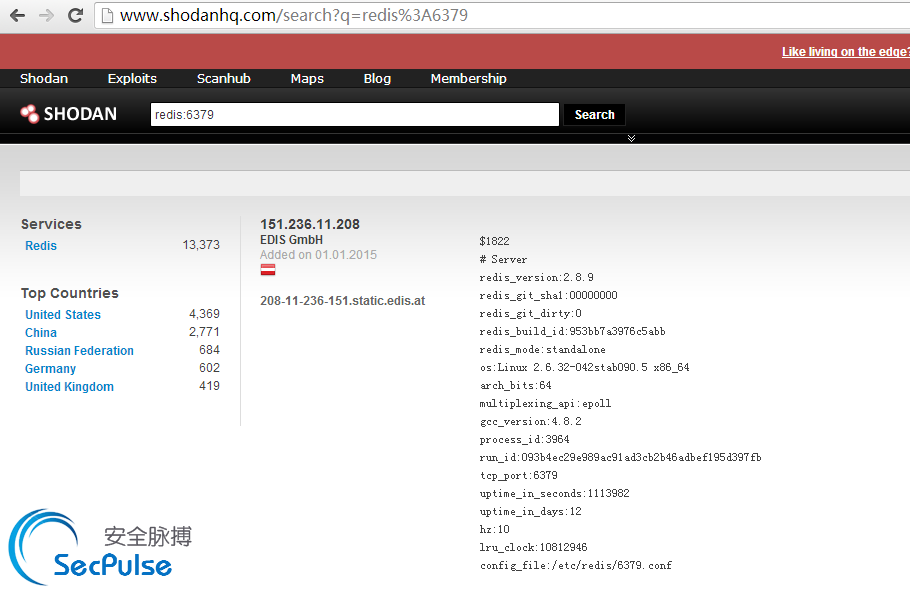The image size is (910, 591).
Task: Click the Germany count 602
Action: 210,368
